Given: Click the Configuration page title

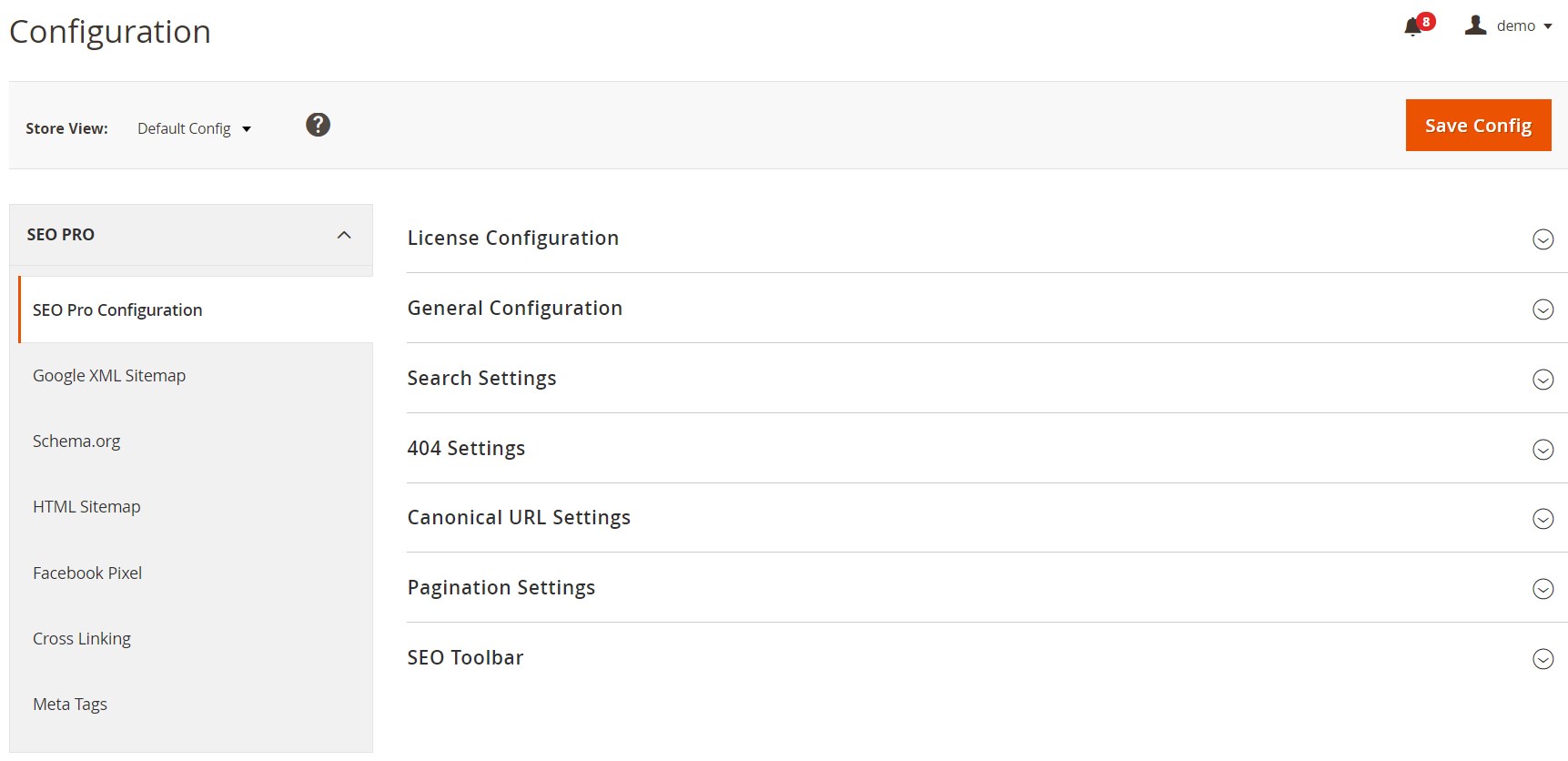Looking at the screenshot, I should tap(110, 32).
